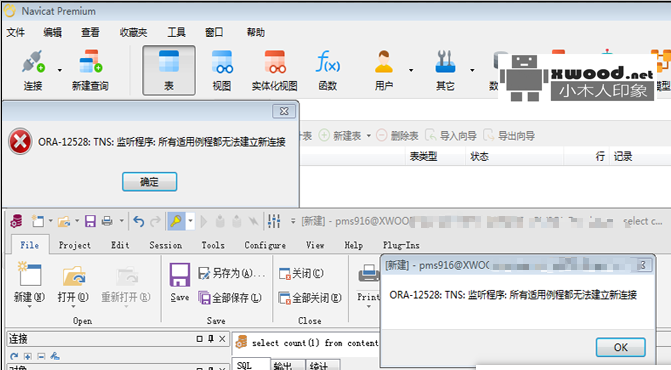Expand quick-access Print dropdown arrow
This screenshot has width=671, height=370.
(x=121, y=221)
